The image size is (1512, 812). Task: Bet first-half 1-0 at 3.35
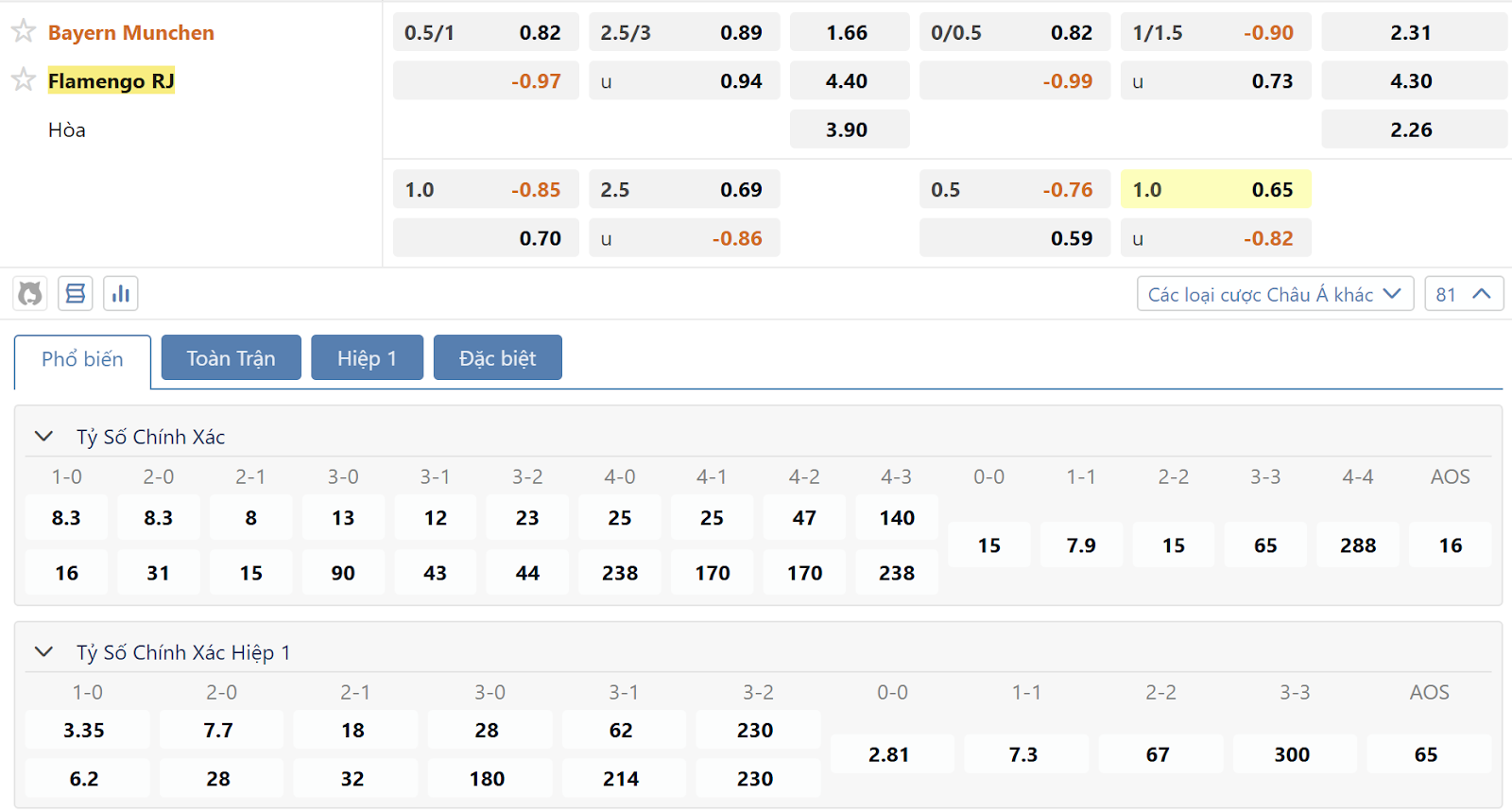click(x=87, y=730)
